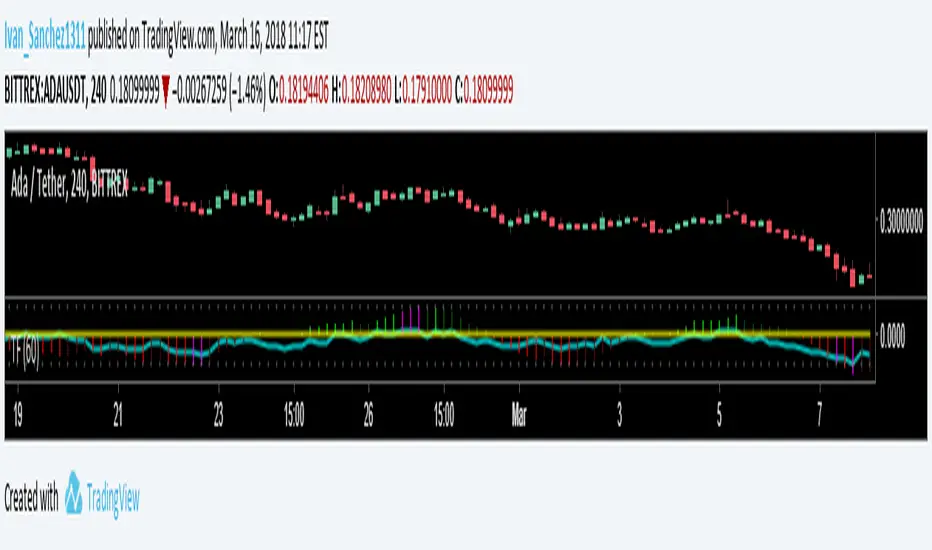Image resolution: width=932 pixels, height=550 pixels.
Task: Select the BITTREX:ADAUSDT symbol text
Action: [45, 90]
